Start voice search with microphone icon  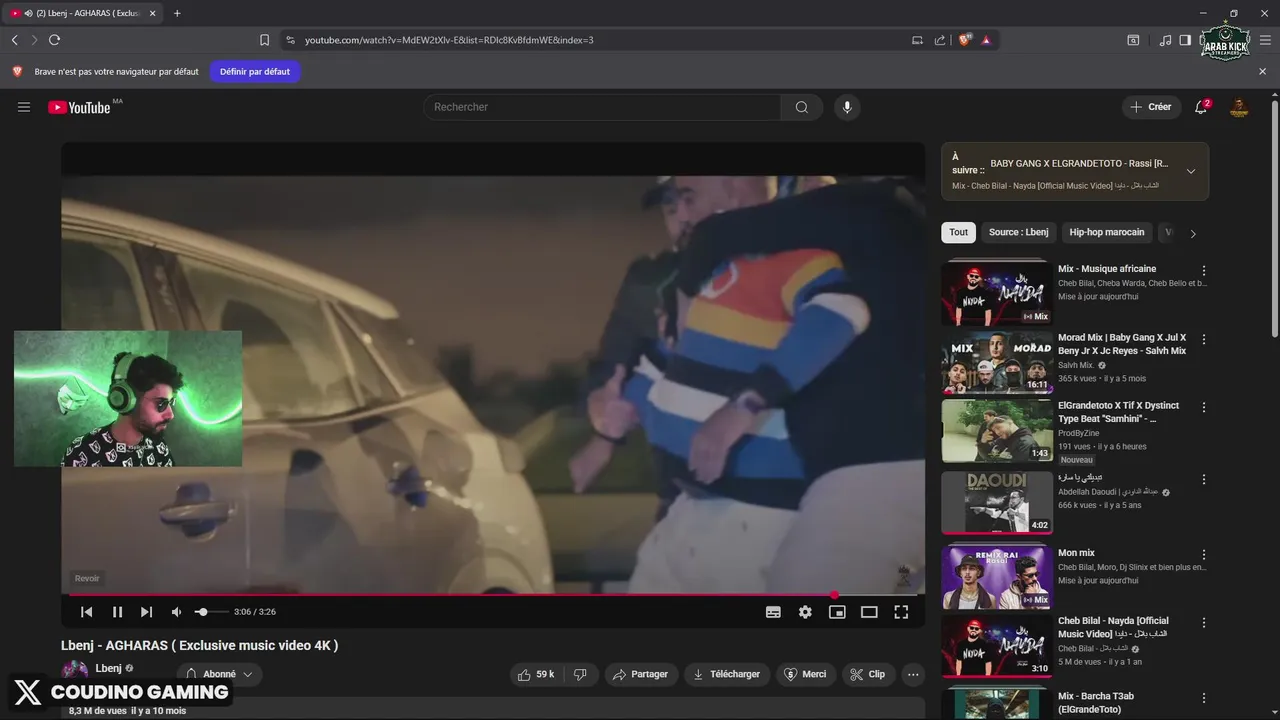coord(847,107)
